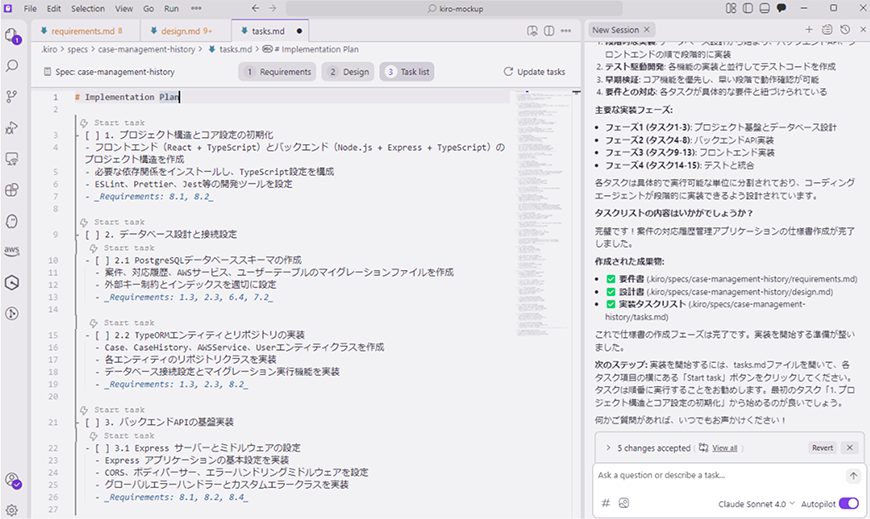
Task: Toggle the chat bubble icon in title bar
Action: click(x=781, y=8)
